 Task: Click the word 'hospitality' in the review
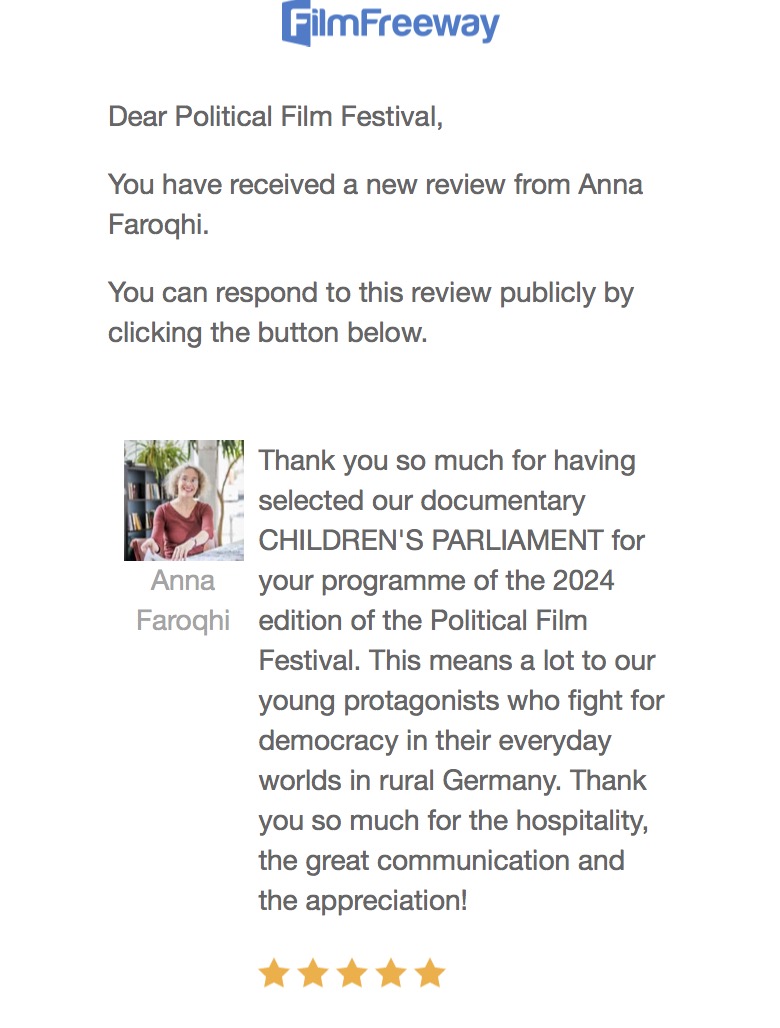click(x=581, y=821)
